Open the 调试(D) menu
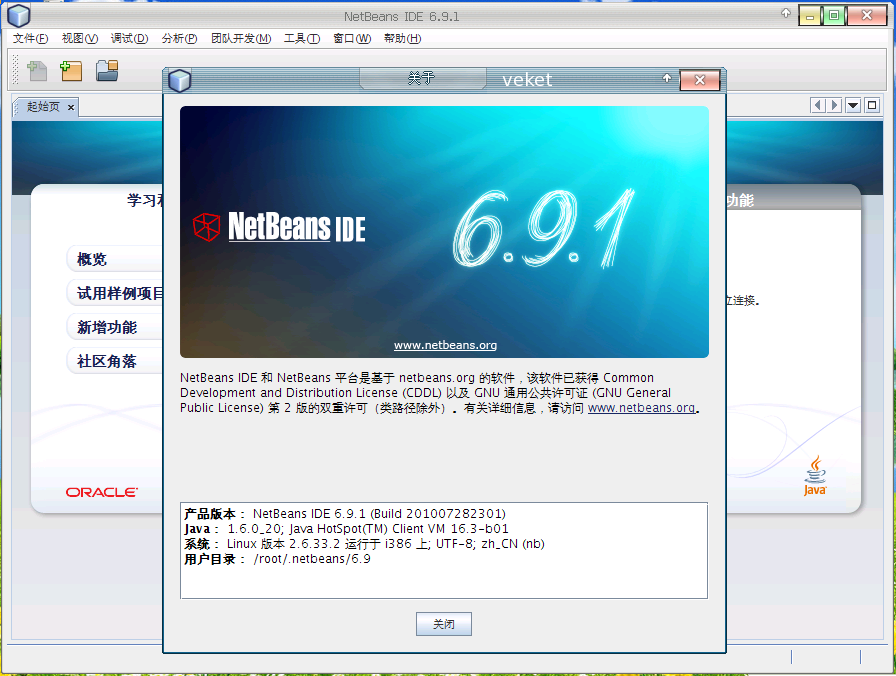896x676 pixels. point(129,38)
